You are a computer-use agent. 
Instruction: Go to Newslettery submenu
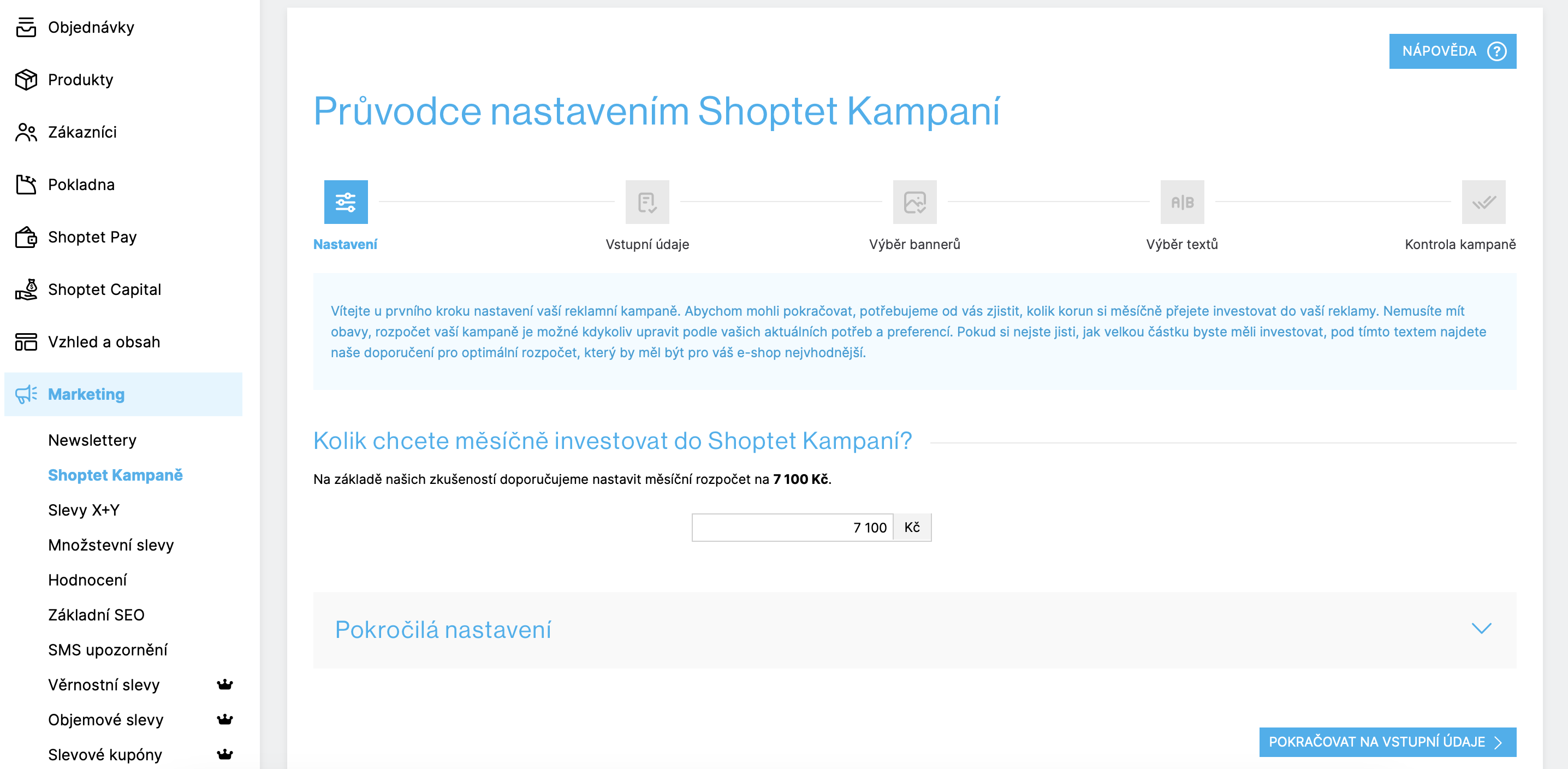(x=92, y=440)
